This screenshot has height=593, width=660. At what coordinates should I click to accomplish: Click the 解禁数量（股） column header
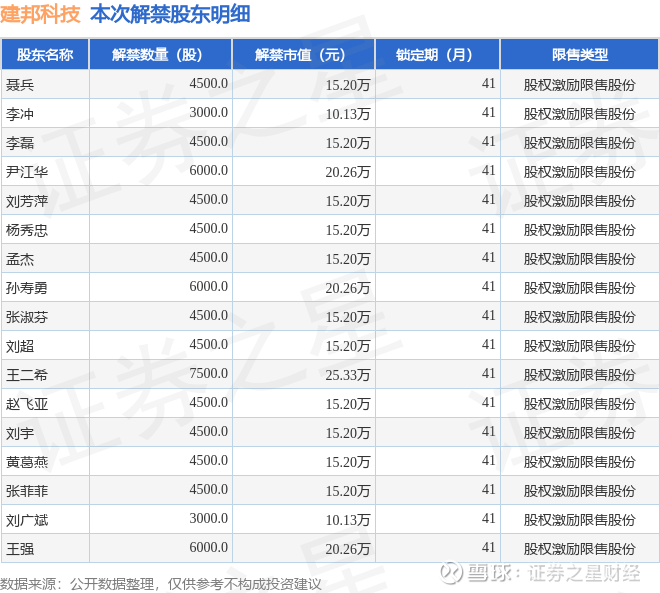point(160,54)
